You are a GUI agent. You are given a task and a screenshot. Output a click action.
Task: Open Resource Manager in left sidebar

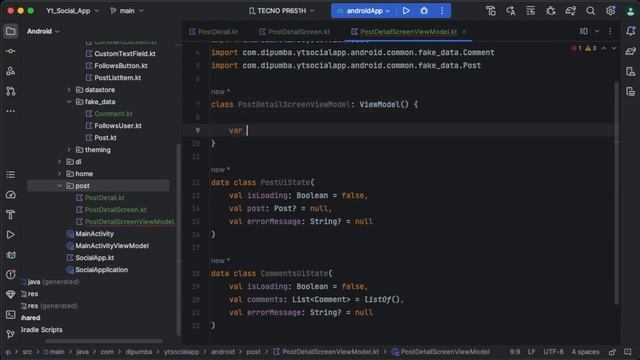click(11, 71)
